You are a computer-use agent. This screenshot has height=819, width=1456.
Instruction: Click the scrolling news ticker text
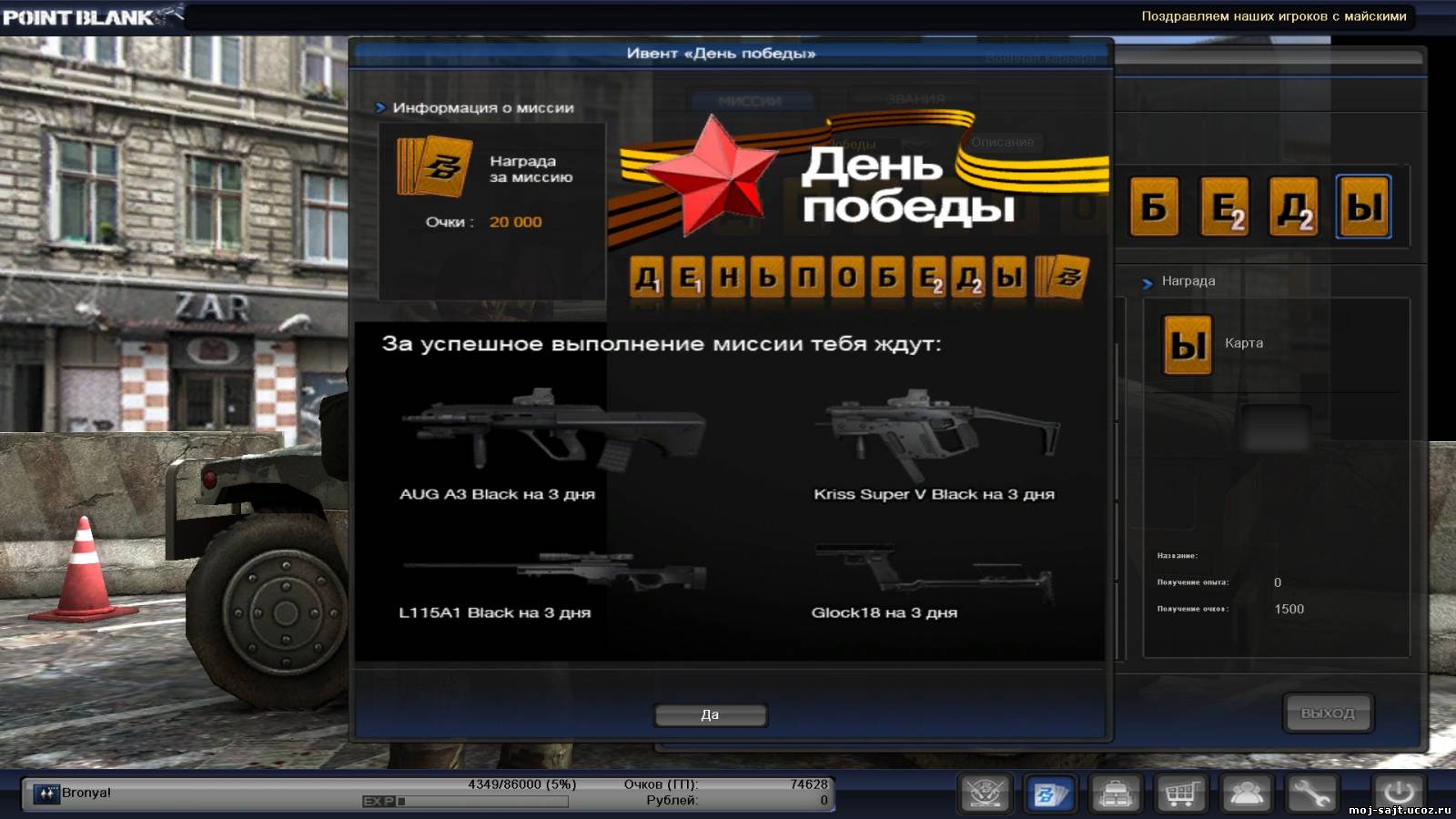point(1274,16)
